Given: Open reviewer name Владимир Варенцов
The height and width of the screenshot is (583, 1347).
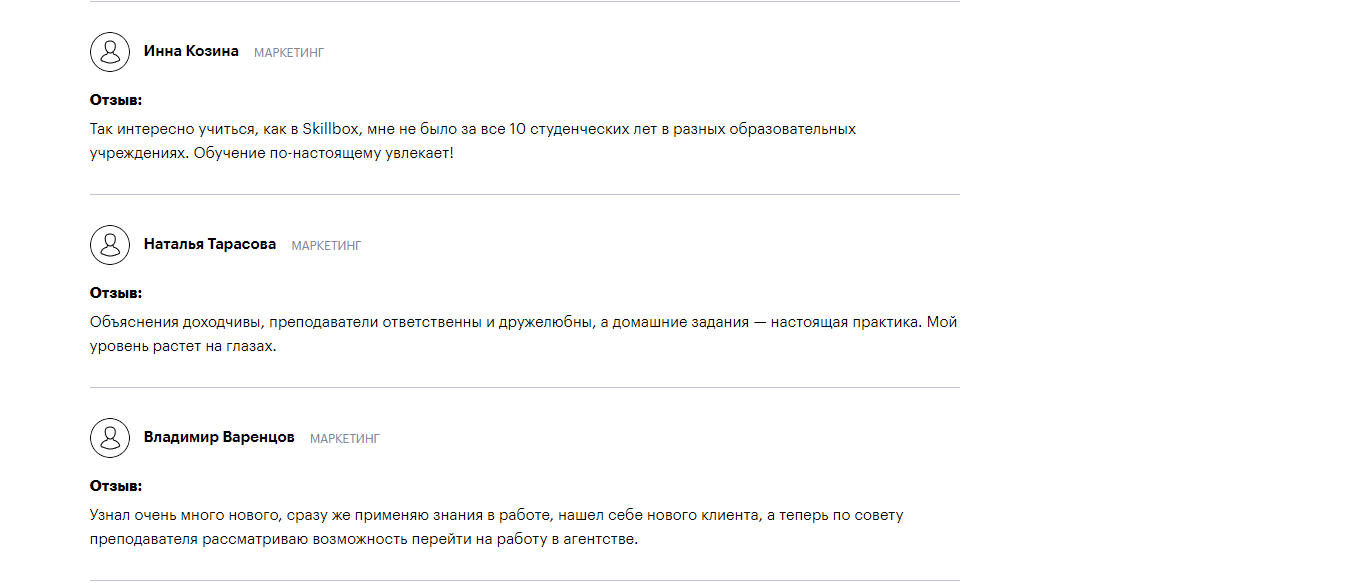Looking at the screenshot, I should tap(219, 437).
